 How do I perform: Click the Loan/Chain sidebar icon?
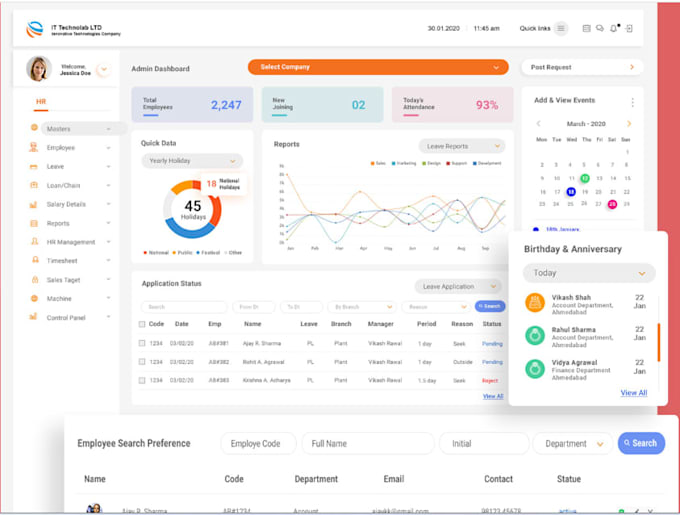[33, 185]
